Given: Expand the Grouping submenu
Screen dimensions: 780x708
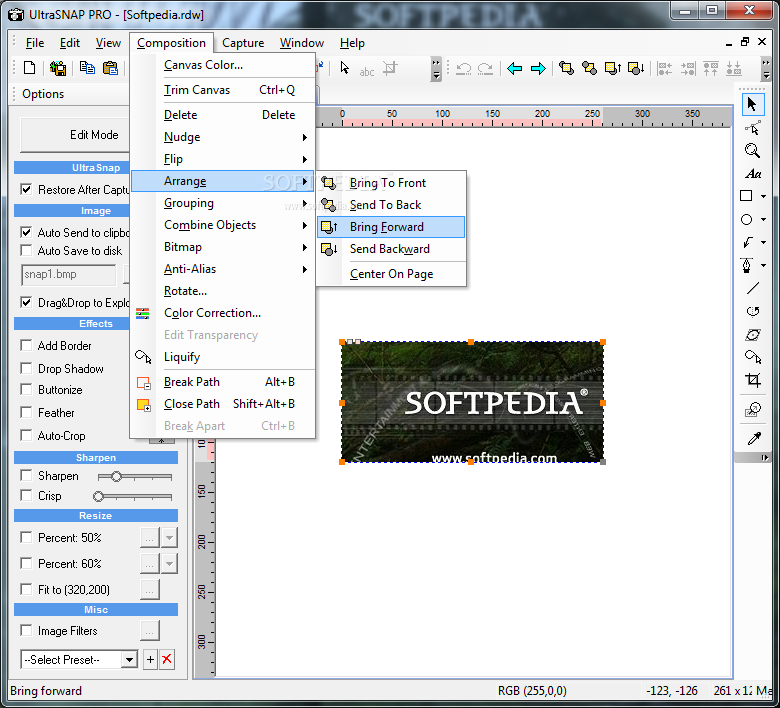Looking at the screenshot, I should [222, 203].
